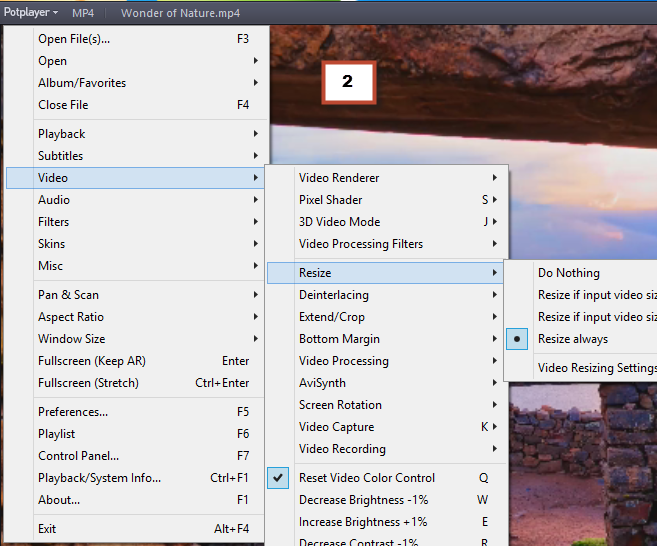
Task: Open the Extend/Crop submenu
Action: coord(385,317)
